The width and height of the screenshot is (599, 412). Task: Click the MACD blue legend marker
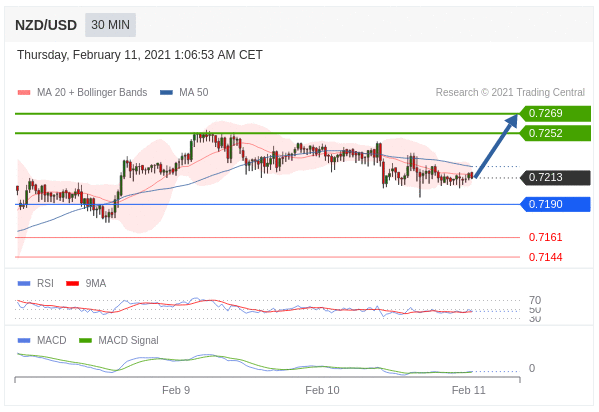(x=24, y=341)
